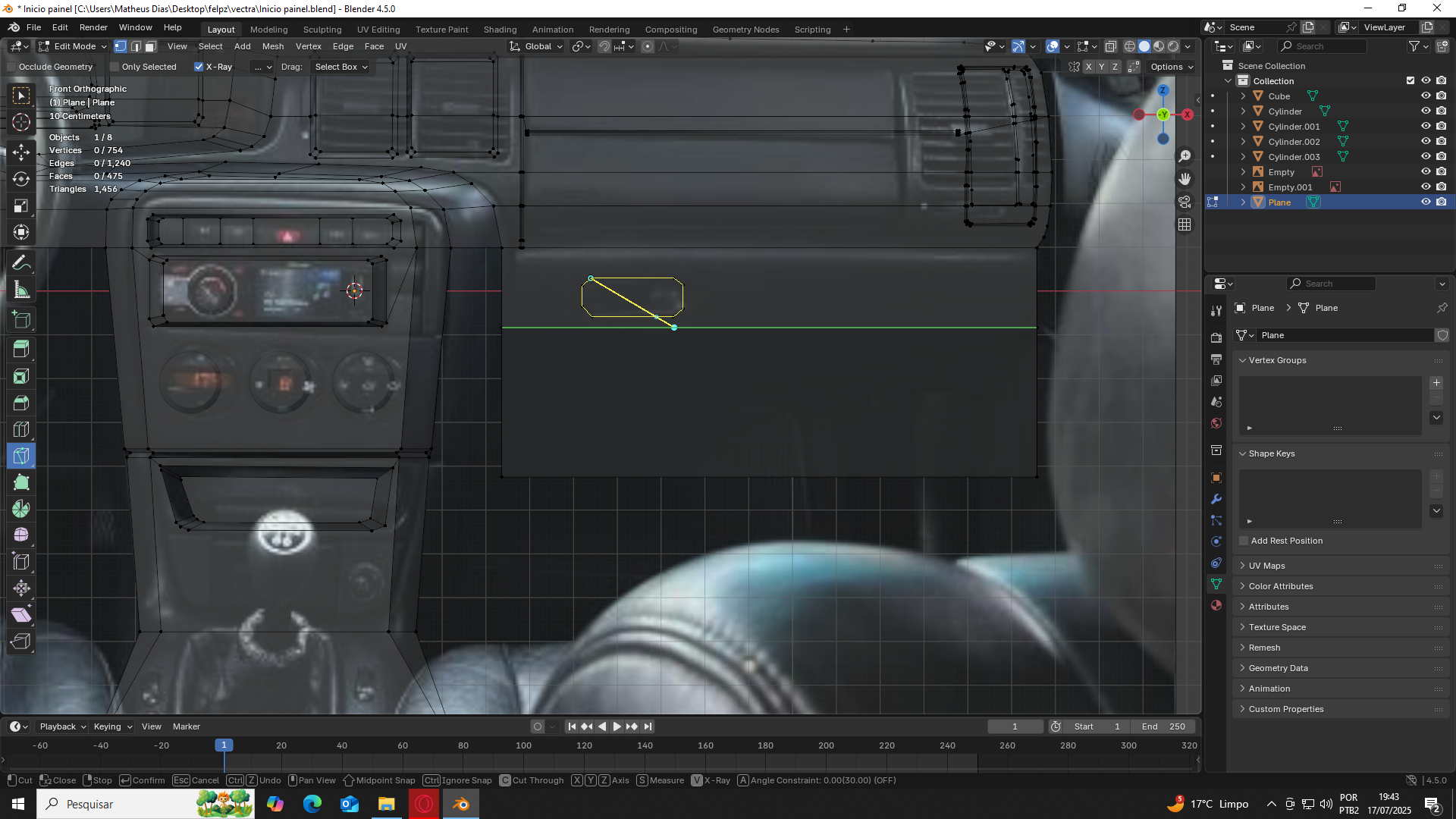Expand the UV Maps panel
The height and width of the screenshot is (819, 1456).
[x=1266, y=566]
